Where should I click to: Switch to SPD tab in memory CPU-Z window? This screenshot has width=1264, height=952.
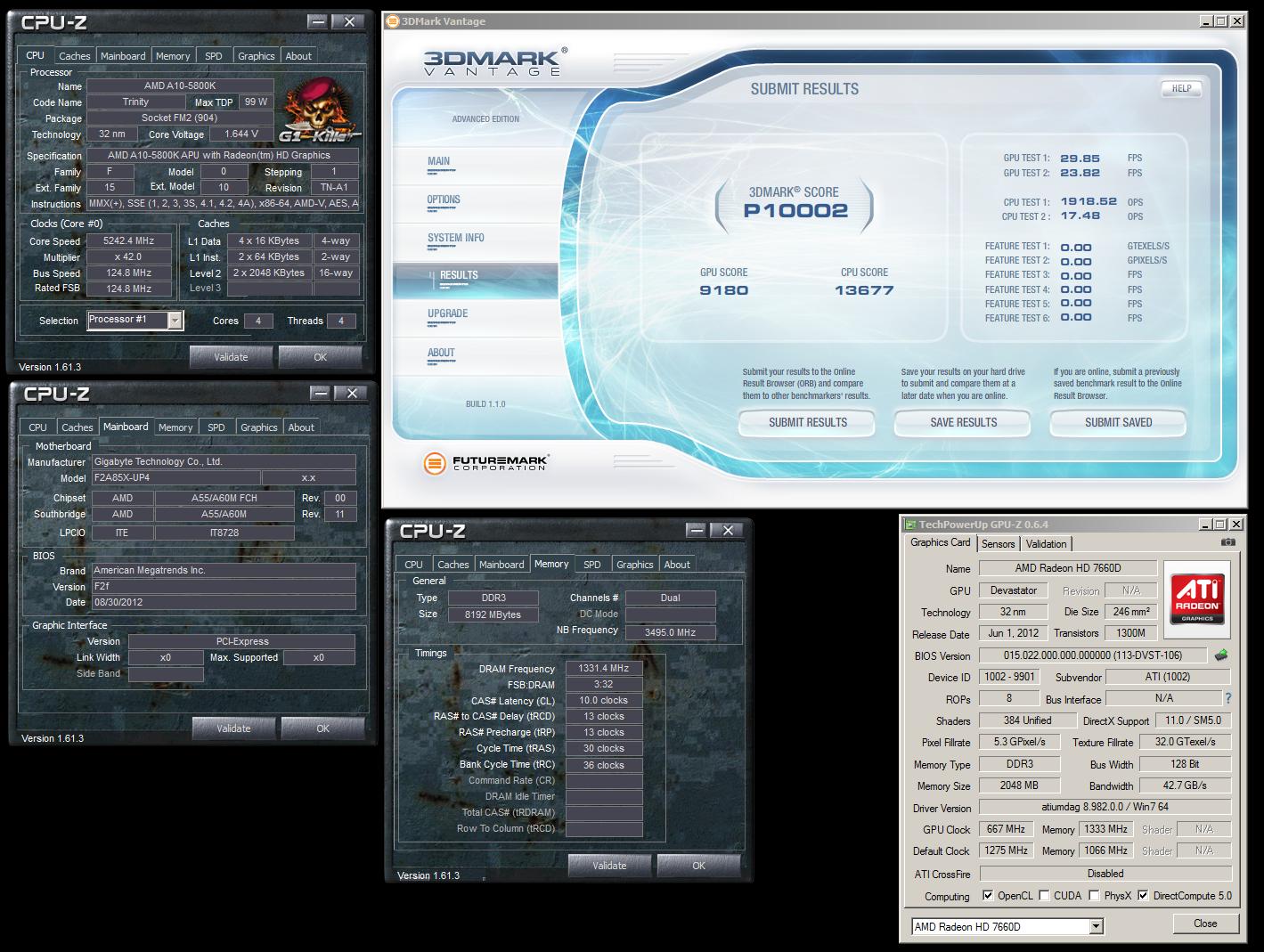[591, 565]
